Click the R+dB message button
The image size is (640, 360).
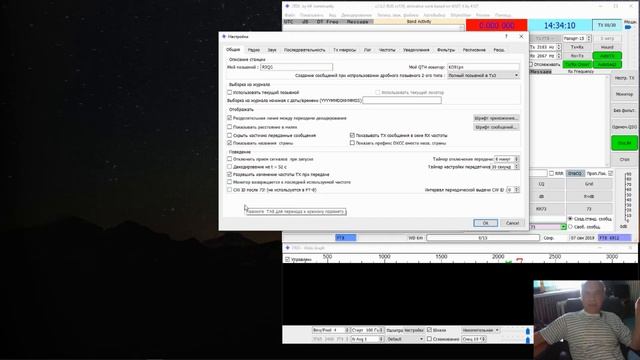pos(589,196)
